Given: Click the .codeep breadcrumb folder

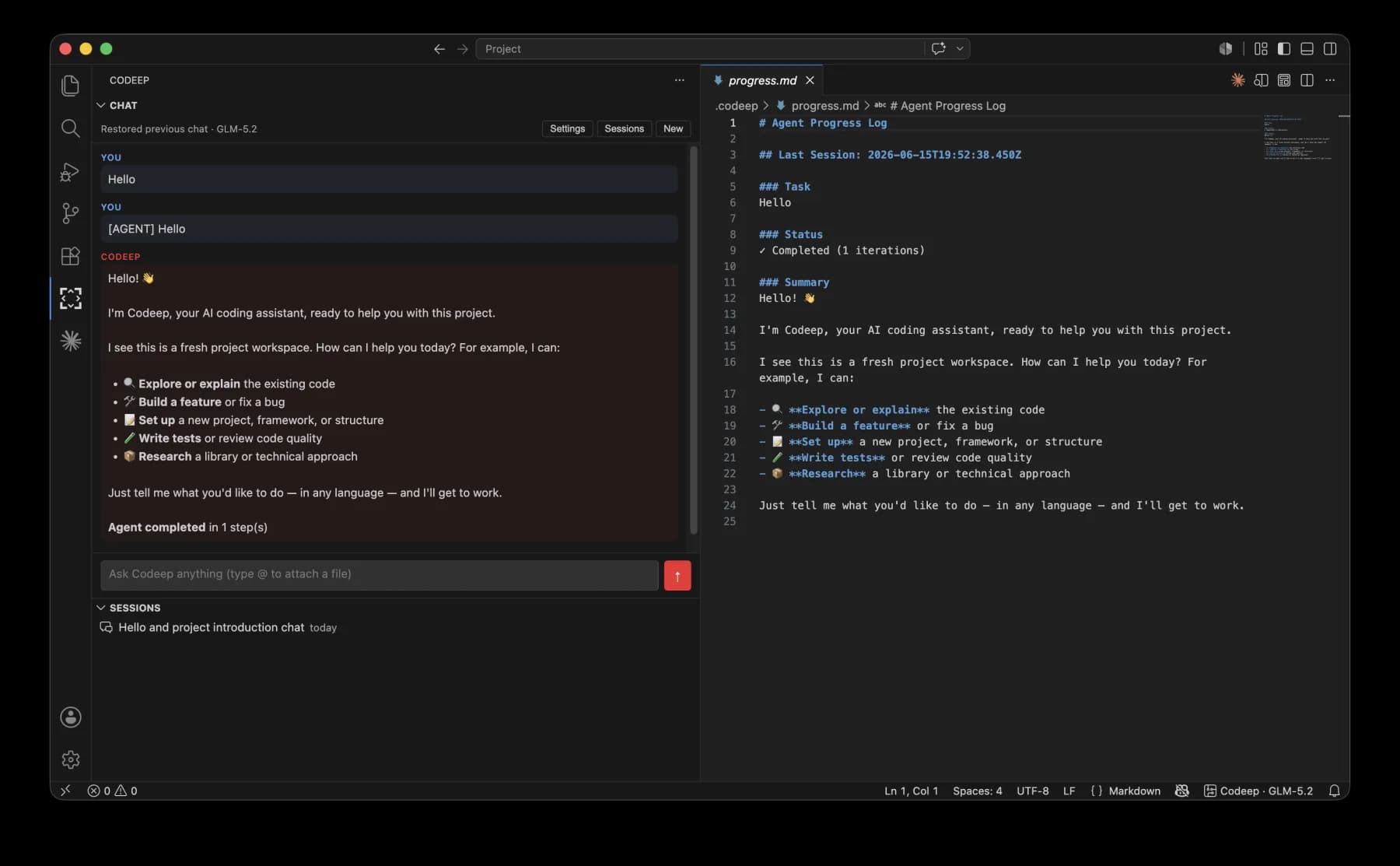Looking at the screenshot, I should tap(736, 106).
